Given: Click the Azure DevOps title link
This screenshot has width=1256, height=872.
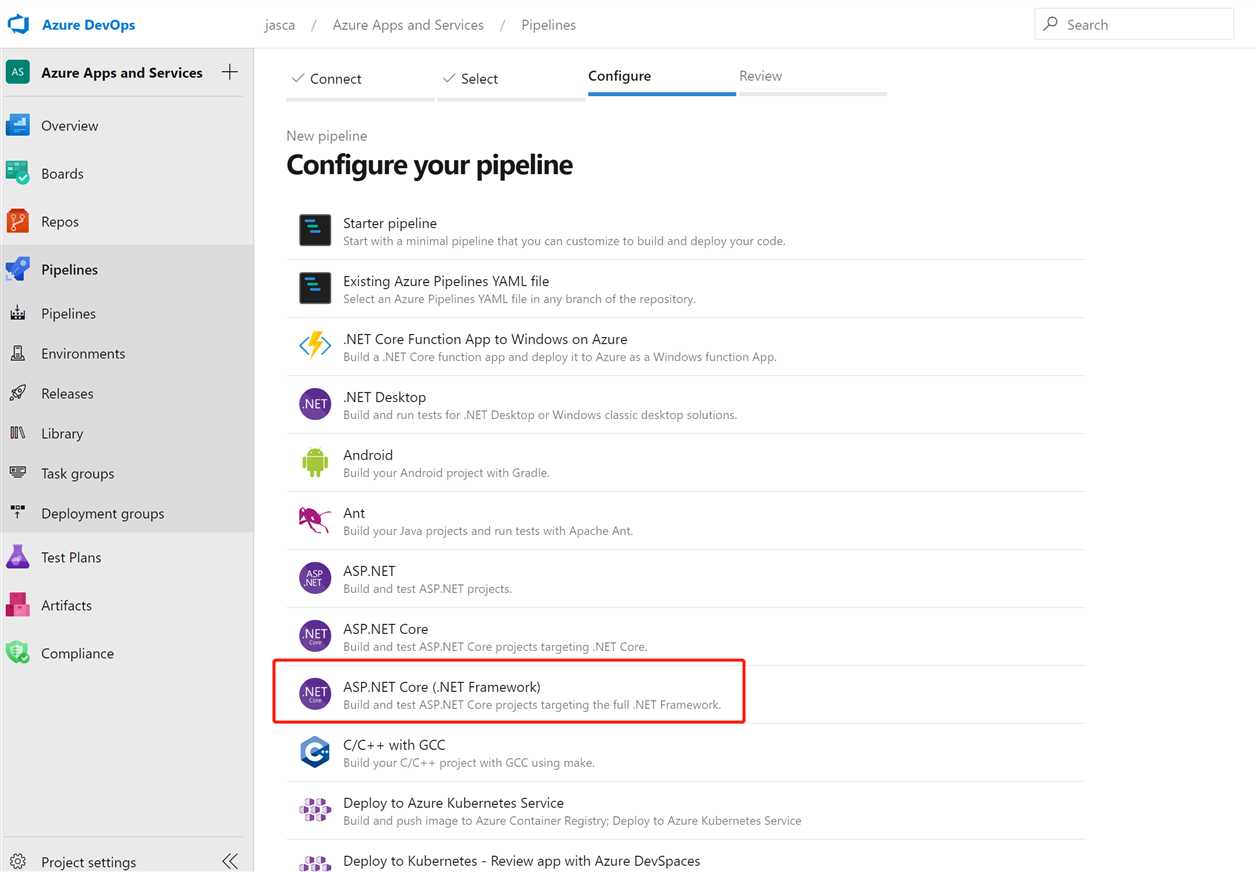Looking at the screenshot, I should tap(88, 25).
